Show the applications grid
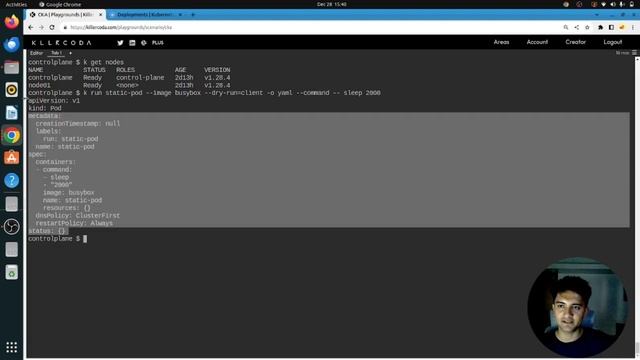The width and height of the screenshot is (640, 360). pyautogui.click(x=11, y=347)
